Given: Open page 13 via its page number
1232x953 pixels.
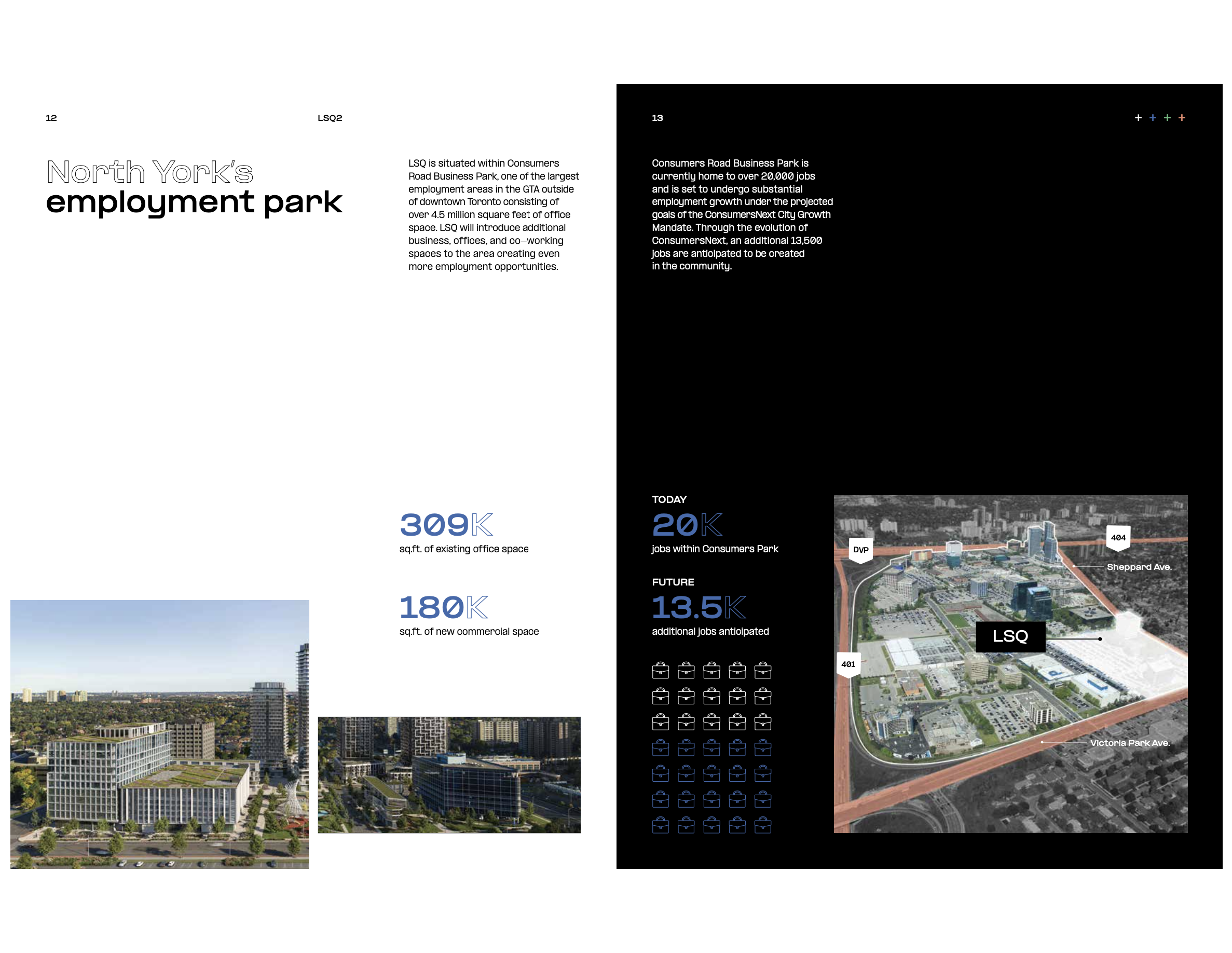Looking at the screenshot, I should 656,118.
